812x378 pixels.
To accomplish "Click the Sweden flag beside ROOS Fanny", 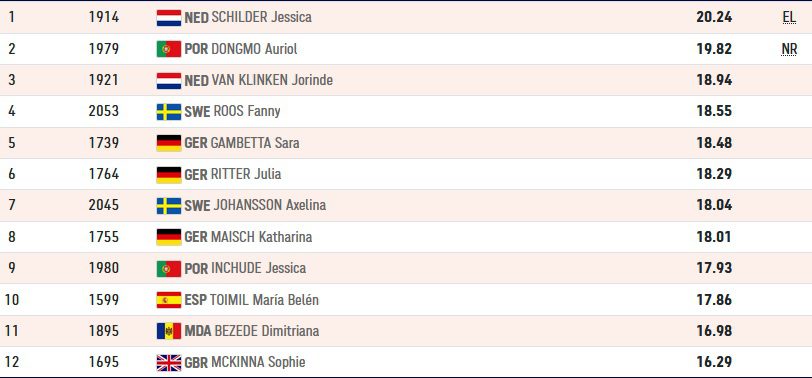I will coord(169,112).
